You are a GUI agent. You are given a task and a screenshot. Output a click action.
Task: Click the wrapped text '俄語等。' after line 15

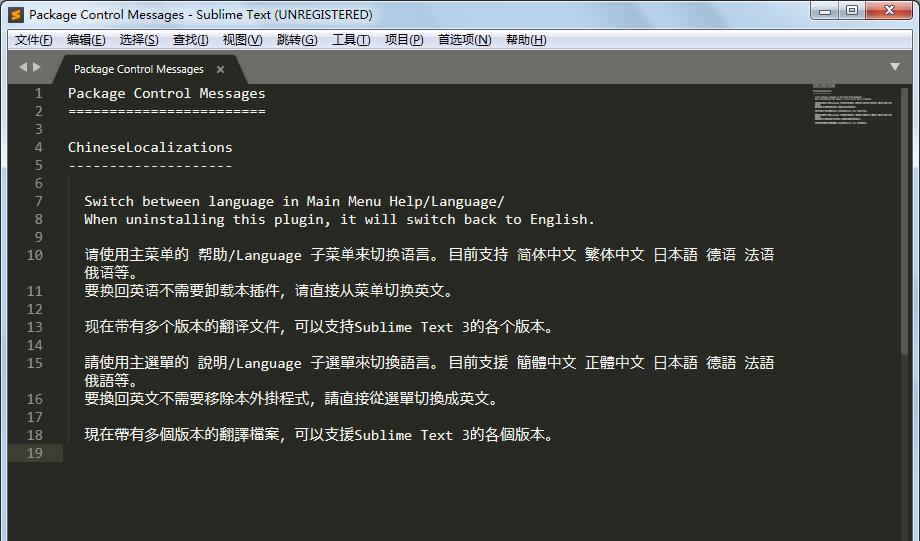click(x=111, y=381)
